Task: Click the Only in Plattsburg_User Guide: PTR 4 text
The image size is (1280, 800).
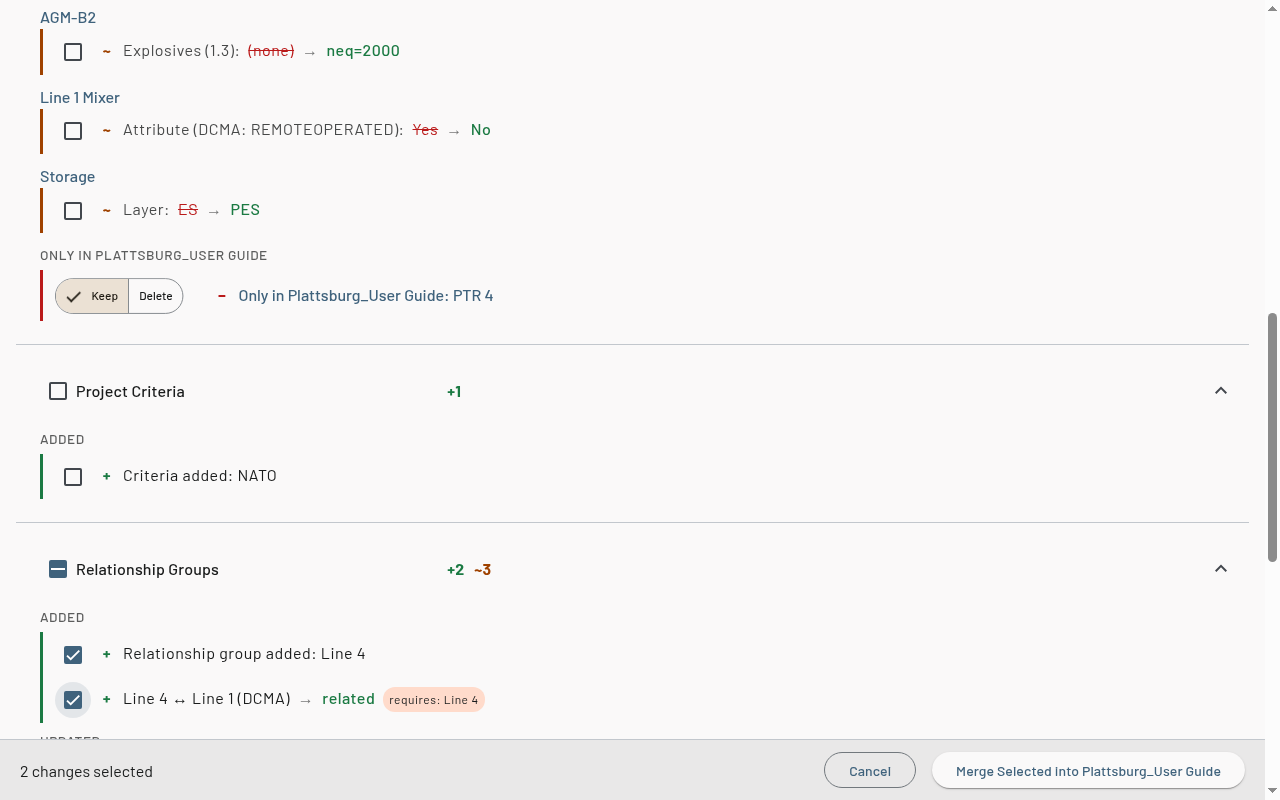Action: click(x=366, y=296)
